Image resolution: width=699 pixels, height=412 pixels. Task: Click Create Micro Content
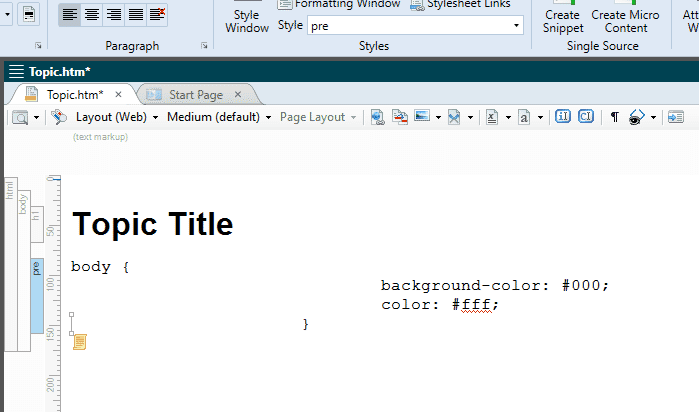625,18
